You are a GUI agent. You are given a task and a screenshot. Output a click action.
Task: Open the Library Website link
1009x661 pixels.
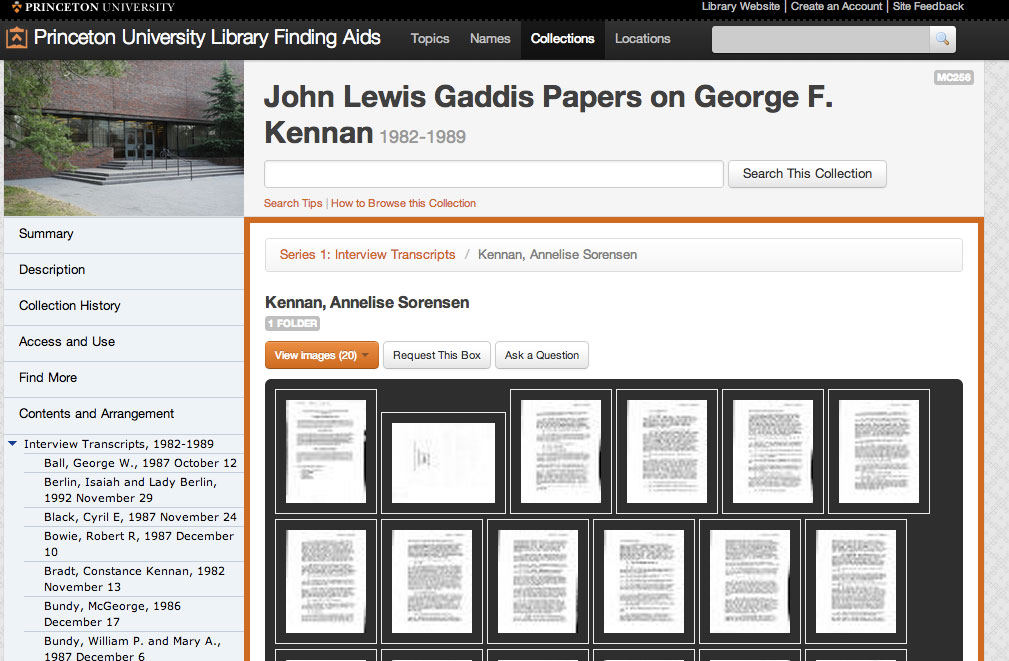tap(741, 6)
